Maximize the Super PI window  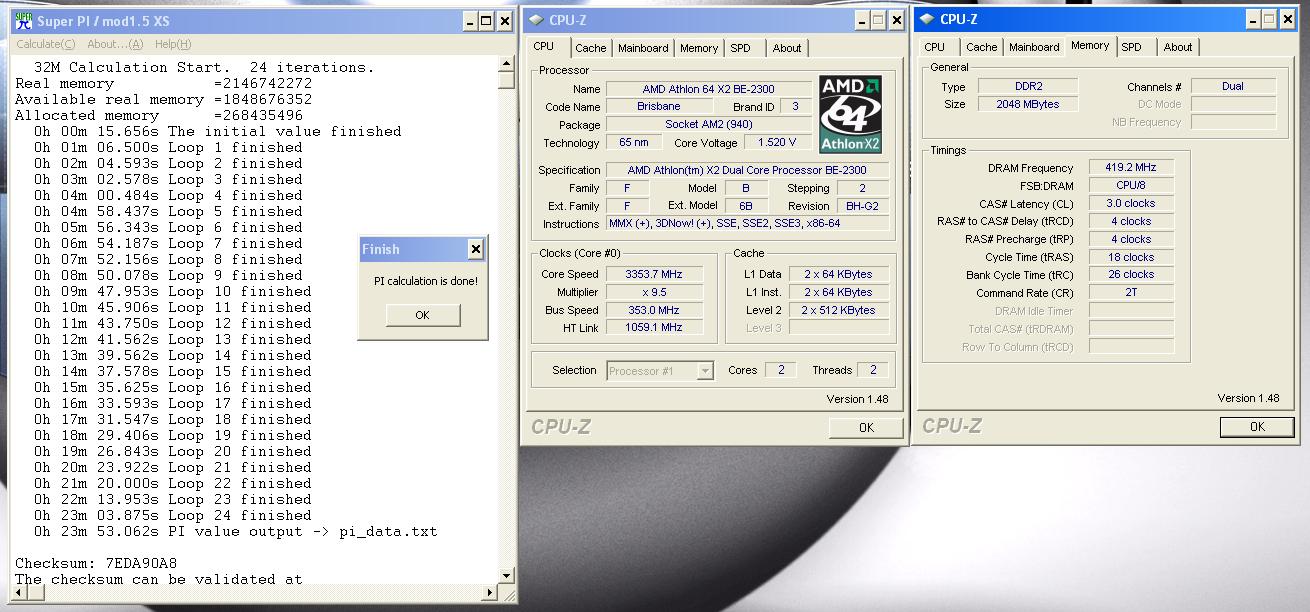coord(487,21)
